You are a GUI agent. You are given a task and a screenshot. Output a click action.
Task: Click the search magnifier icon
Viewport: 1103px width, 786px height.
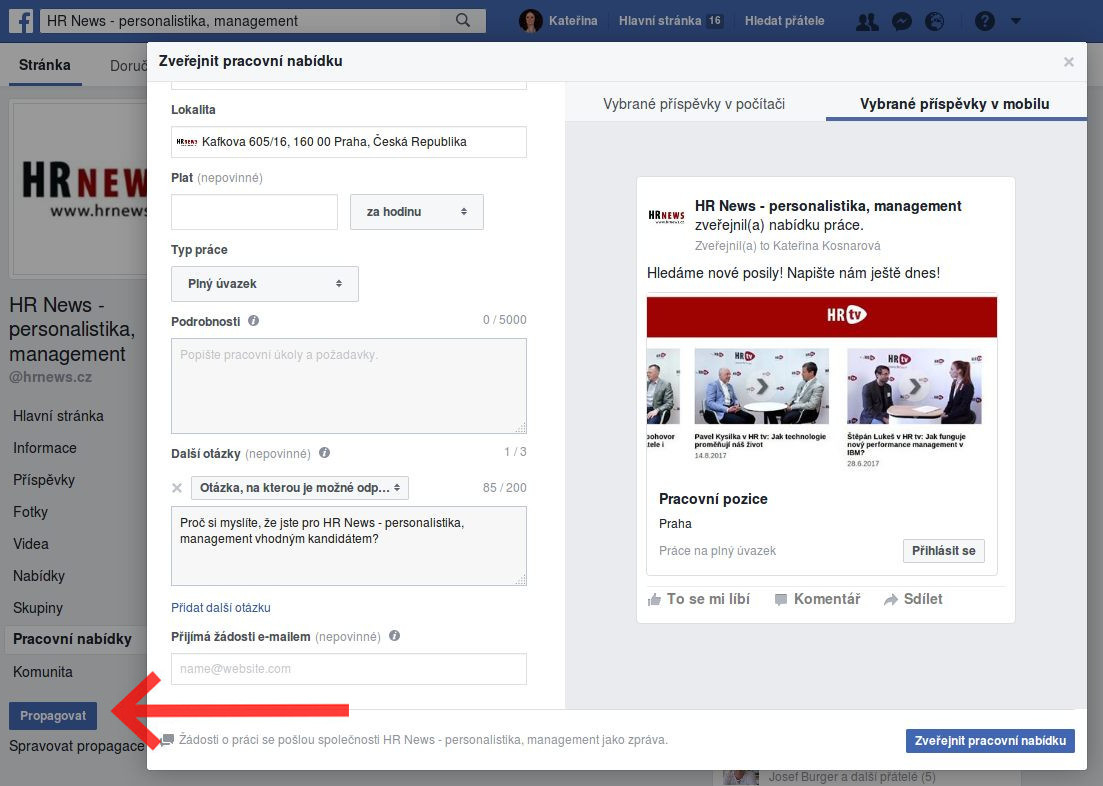463,20
